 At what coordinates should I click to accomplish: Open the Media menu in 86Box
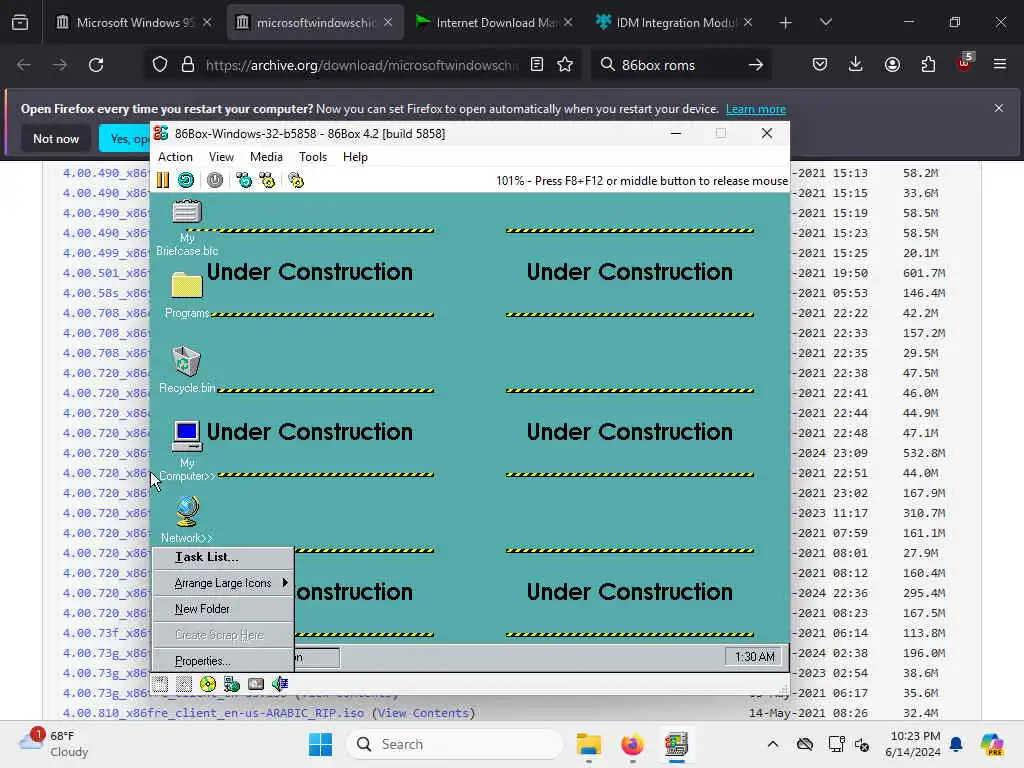[x=266, y=157]
